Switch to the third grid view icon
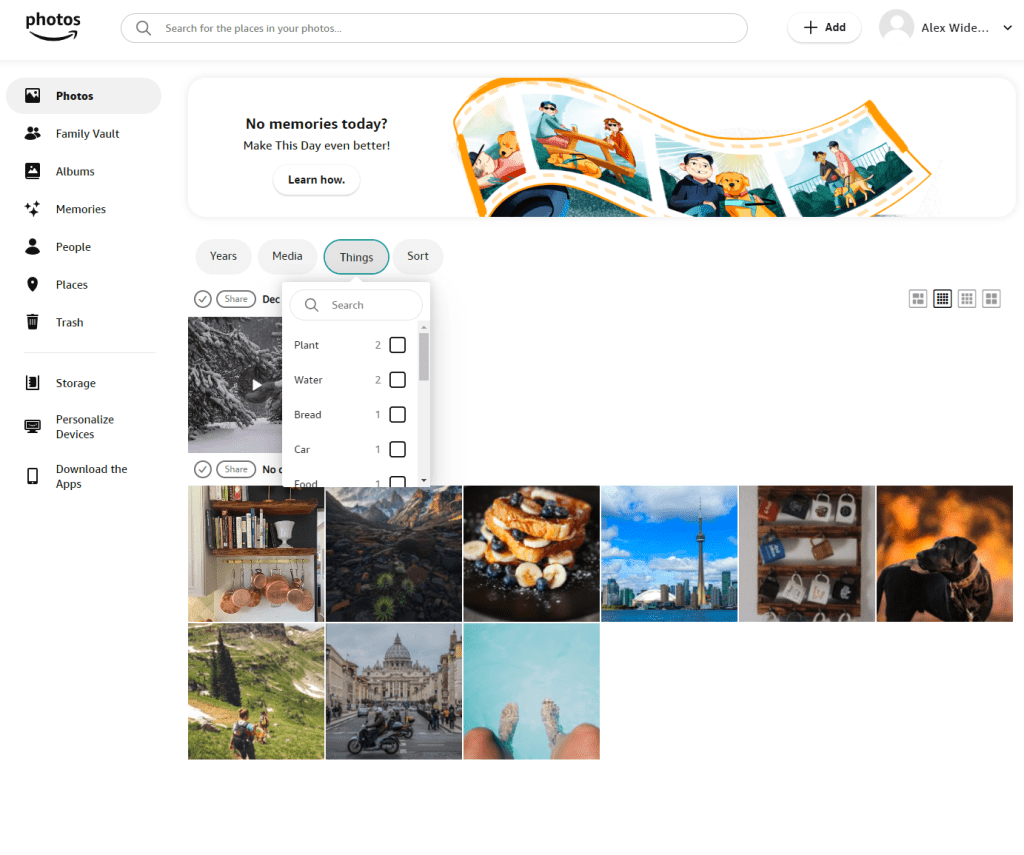 pyautogui.click(x=967, y=298)
